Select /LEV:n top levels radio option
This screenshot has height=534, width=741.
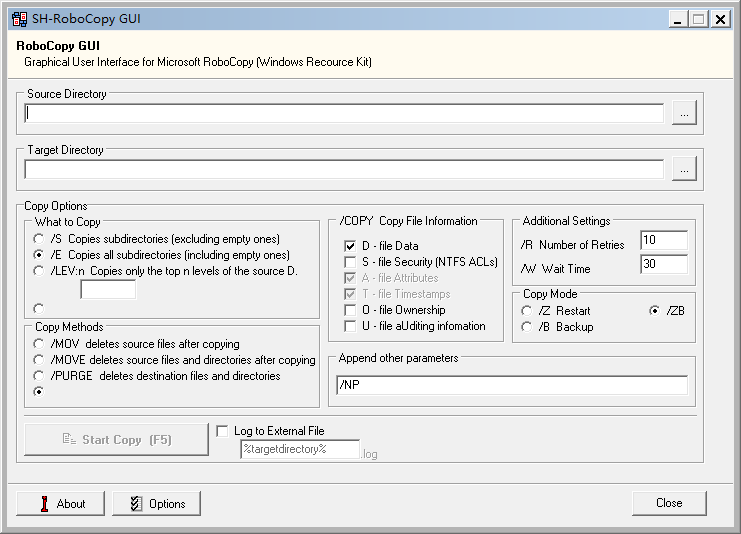(x=39, y=271)
